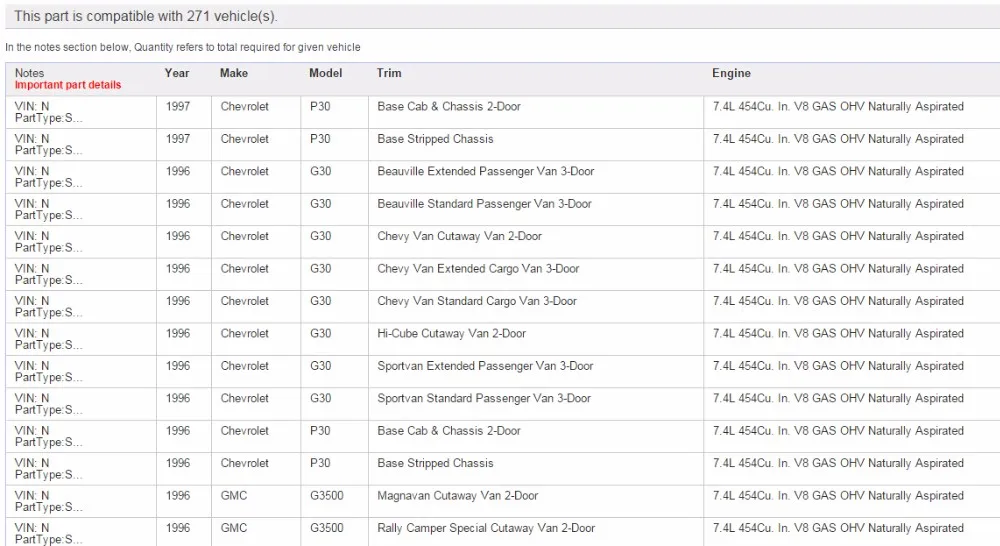This screenshot has height=546, width=1000.
Task: Click the quantity note text above the table
Action: (182, 47)
